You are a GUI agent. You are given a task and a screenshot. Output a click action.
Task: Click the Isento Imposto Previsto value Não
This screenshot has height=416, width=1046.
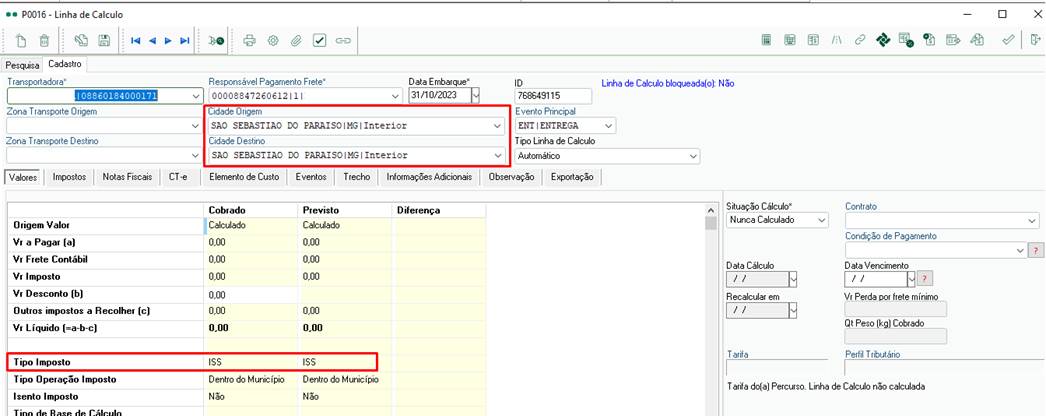[x=310, y=396]
